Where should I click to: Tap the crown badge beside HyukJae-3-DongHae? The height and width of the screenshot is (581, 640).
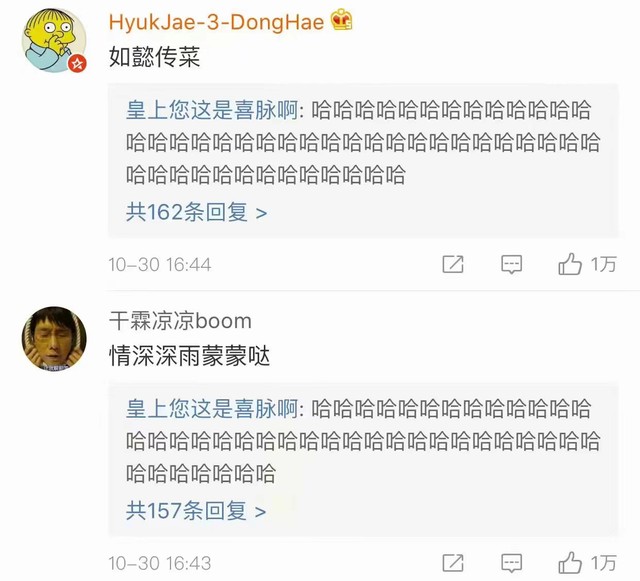tap(342, 20)
